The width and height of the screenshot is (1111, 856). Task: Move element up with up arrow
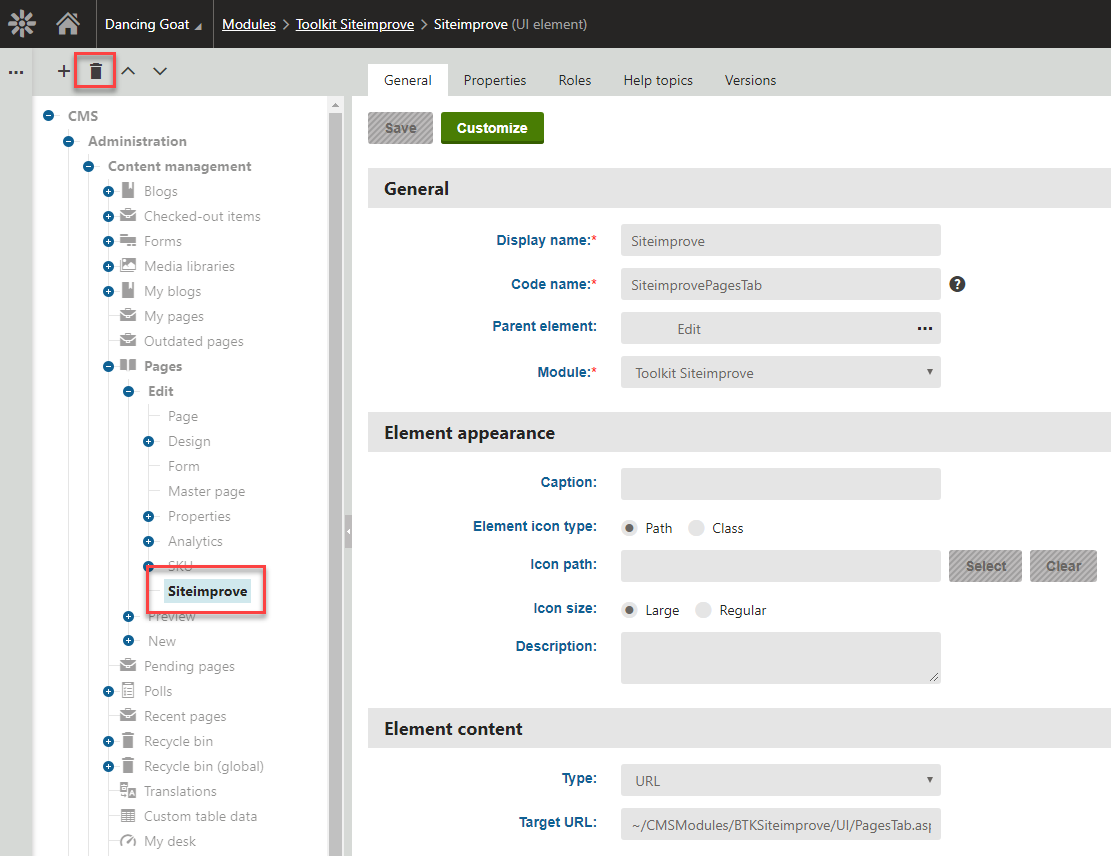click(128, 71)
